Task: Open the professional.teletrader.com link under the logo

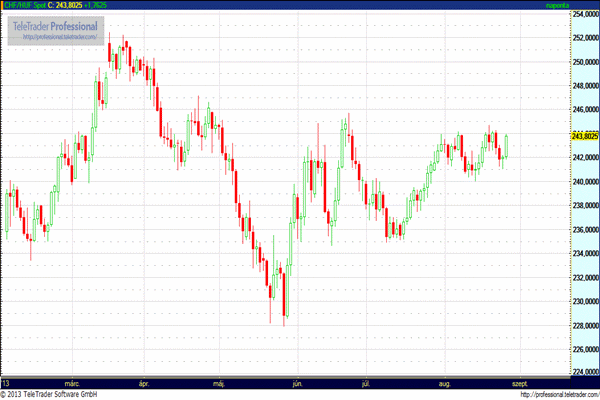Action: click(57, 37)
